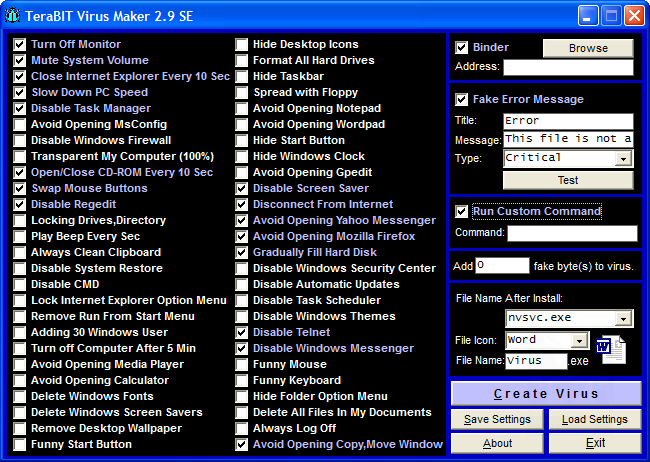Minimize the TeraBIT window
Screen dimensions: 650x462
click(588, 15)
